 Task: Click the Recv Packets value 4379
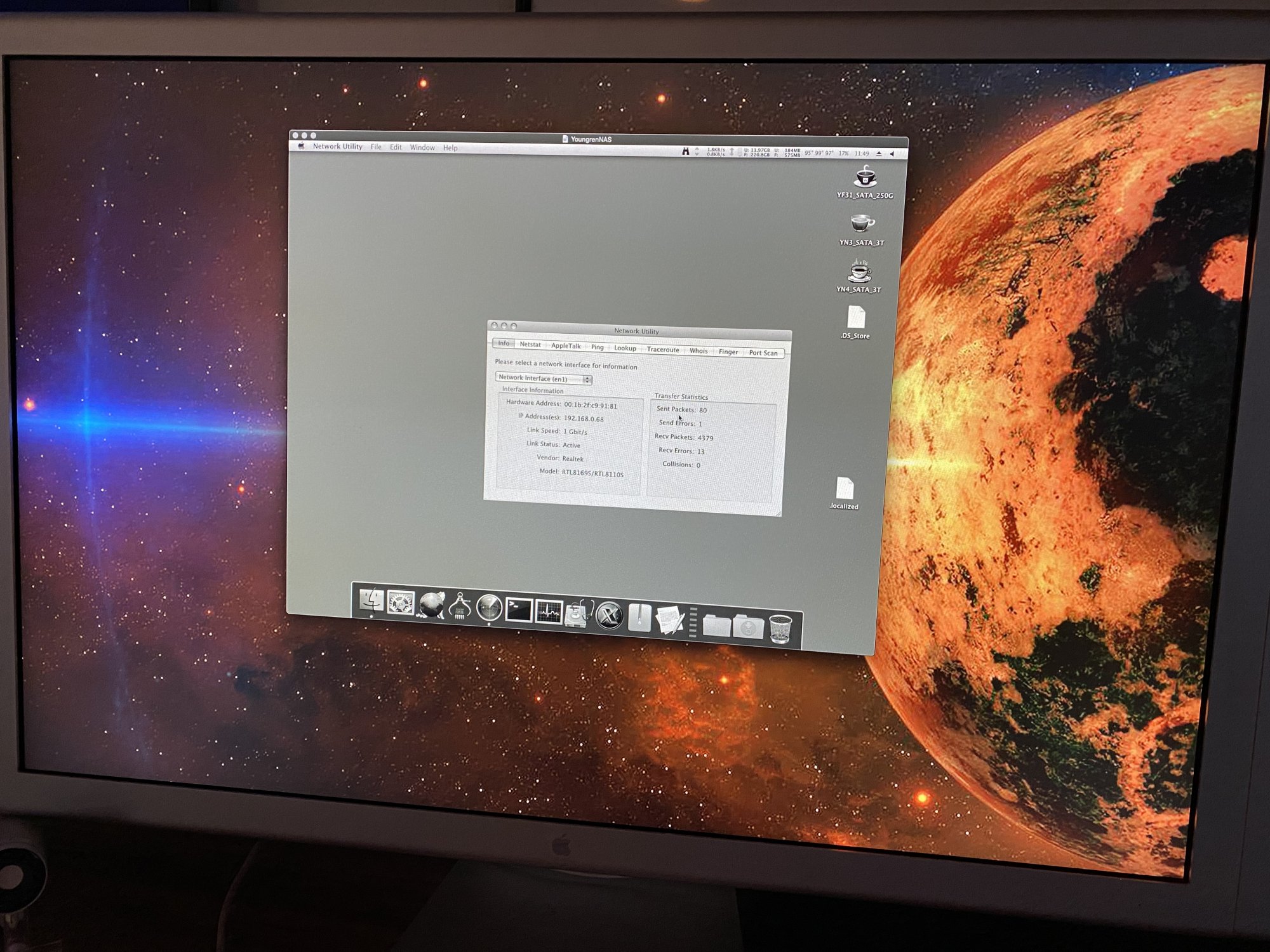click(x=705, y=438)
